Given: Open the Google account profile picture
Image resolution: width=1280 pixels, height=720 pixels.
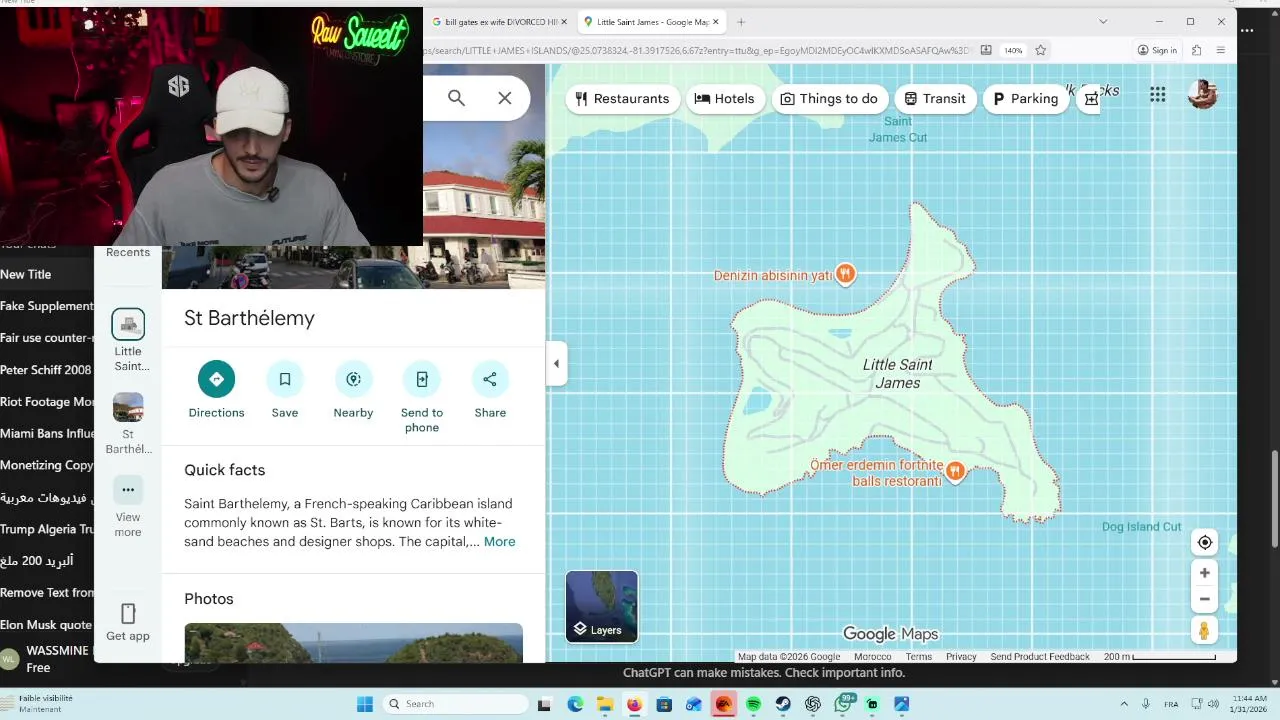Looking at the screenshot, I should [x=1202, y=94].
